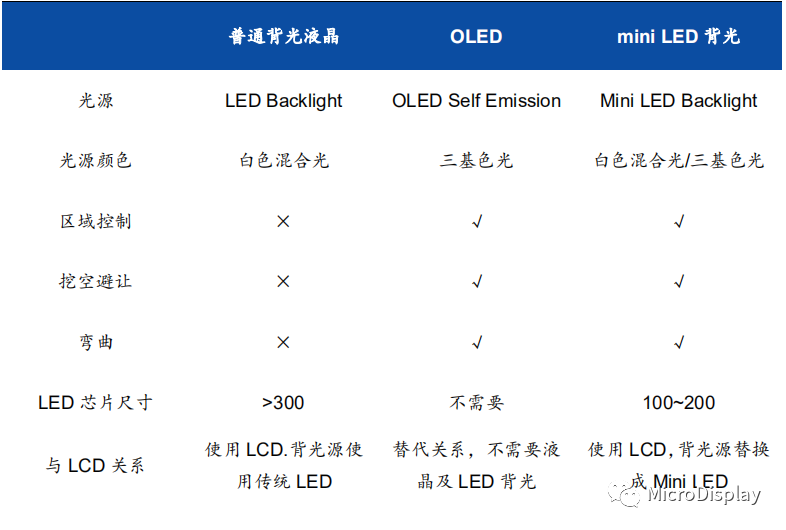Screen dimensions: 786x530
Task: Click the Mini LED Backlight cell
Action: [679, 101]
